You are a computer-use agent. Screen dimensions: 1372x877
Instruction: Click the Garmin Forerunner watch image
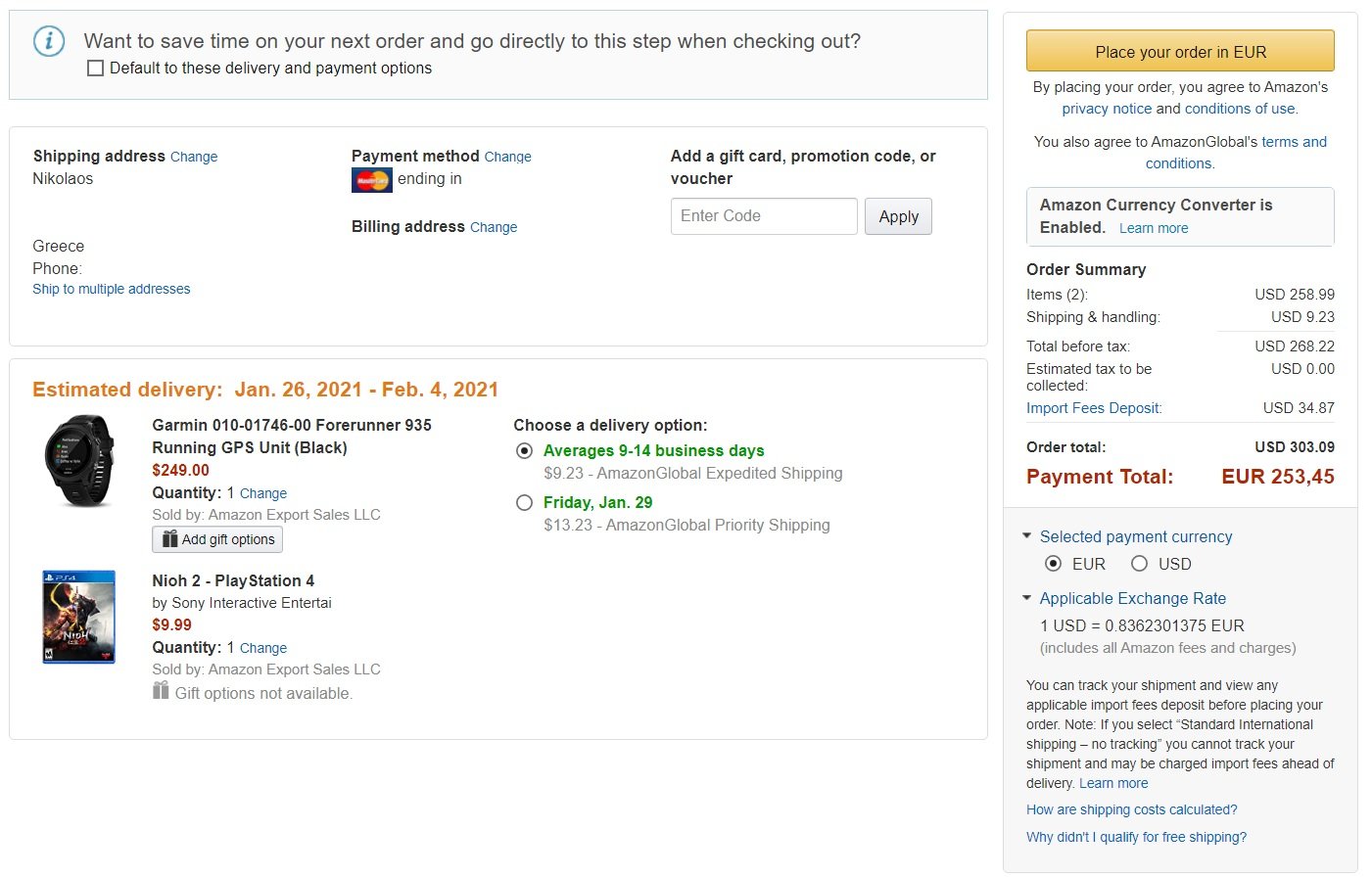(79, 460)
